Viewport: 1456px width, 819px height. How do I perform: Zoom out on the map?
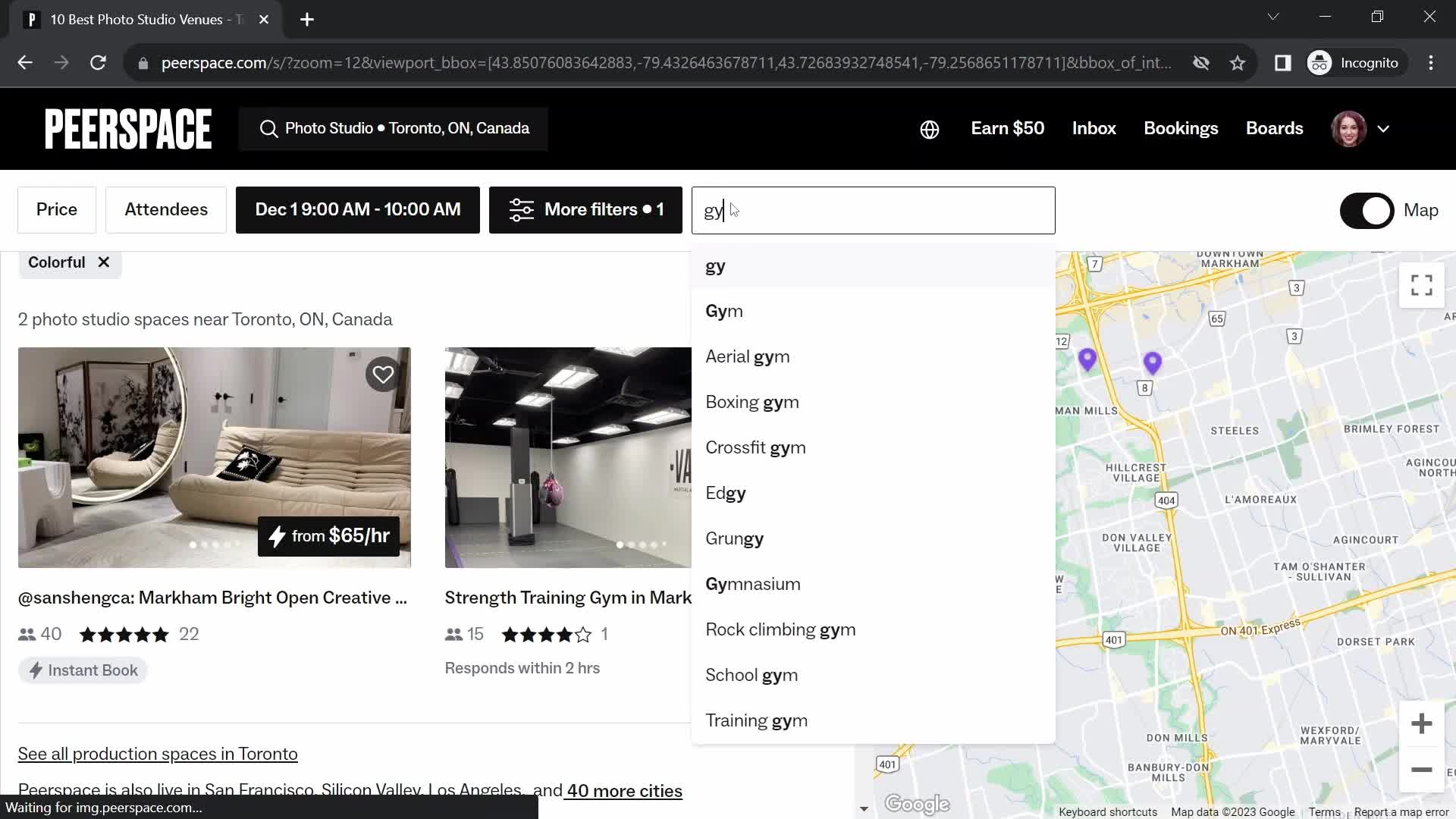1422,770
